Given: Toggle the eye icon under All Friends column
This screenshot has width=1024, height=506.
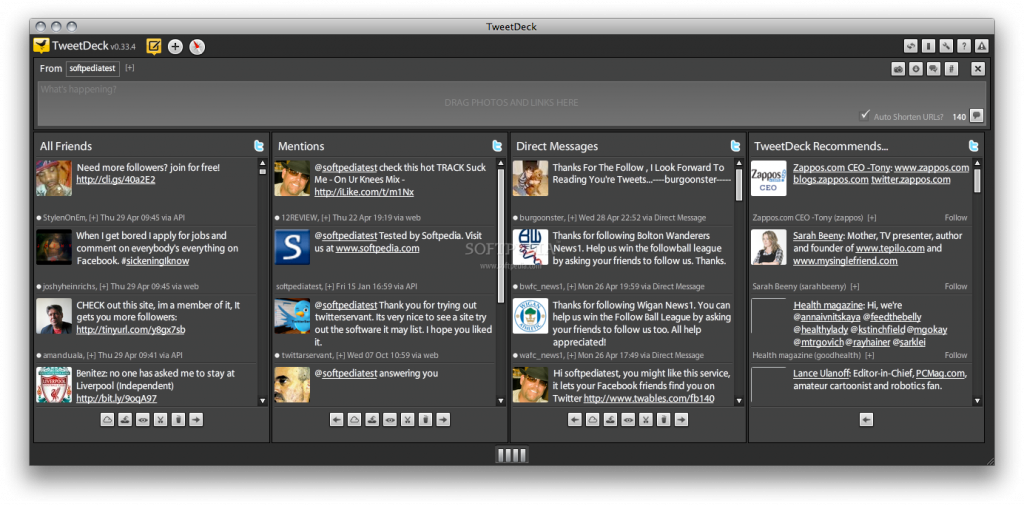Looking at the screenshot, I should (143, 420).
